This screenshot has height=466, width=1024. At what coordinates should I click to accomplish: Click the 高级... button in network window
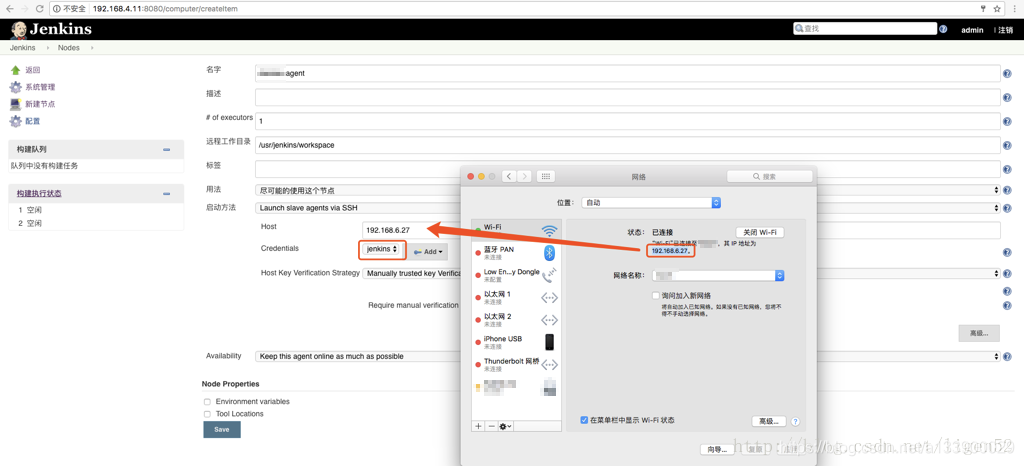(x=769, y=422)
